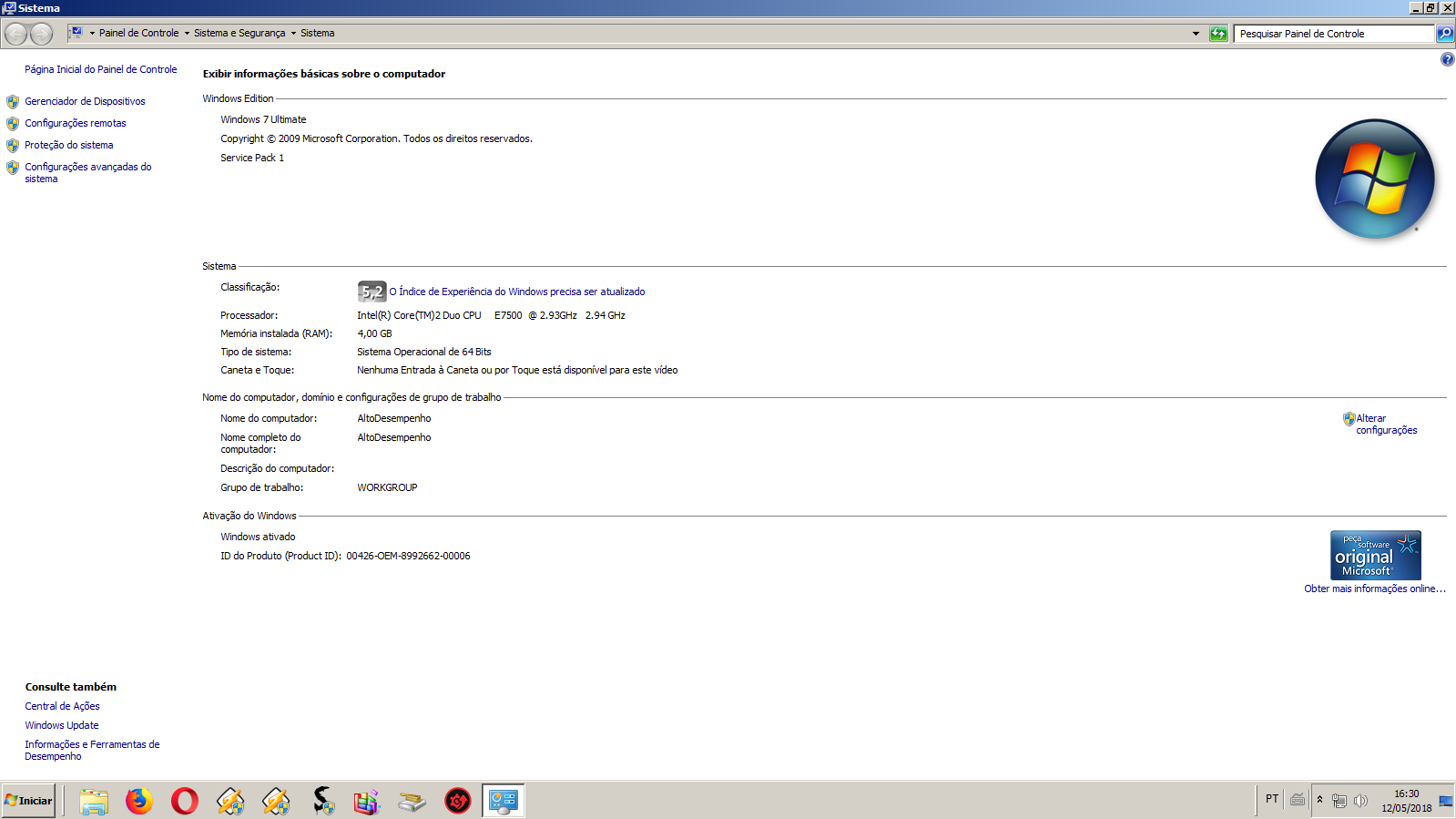1456x819 pixels.
Task: Click the 4,00 GB memory value
Action: pos(374,333)
